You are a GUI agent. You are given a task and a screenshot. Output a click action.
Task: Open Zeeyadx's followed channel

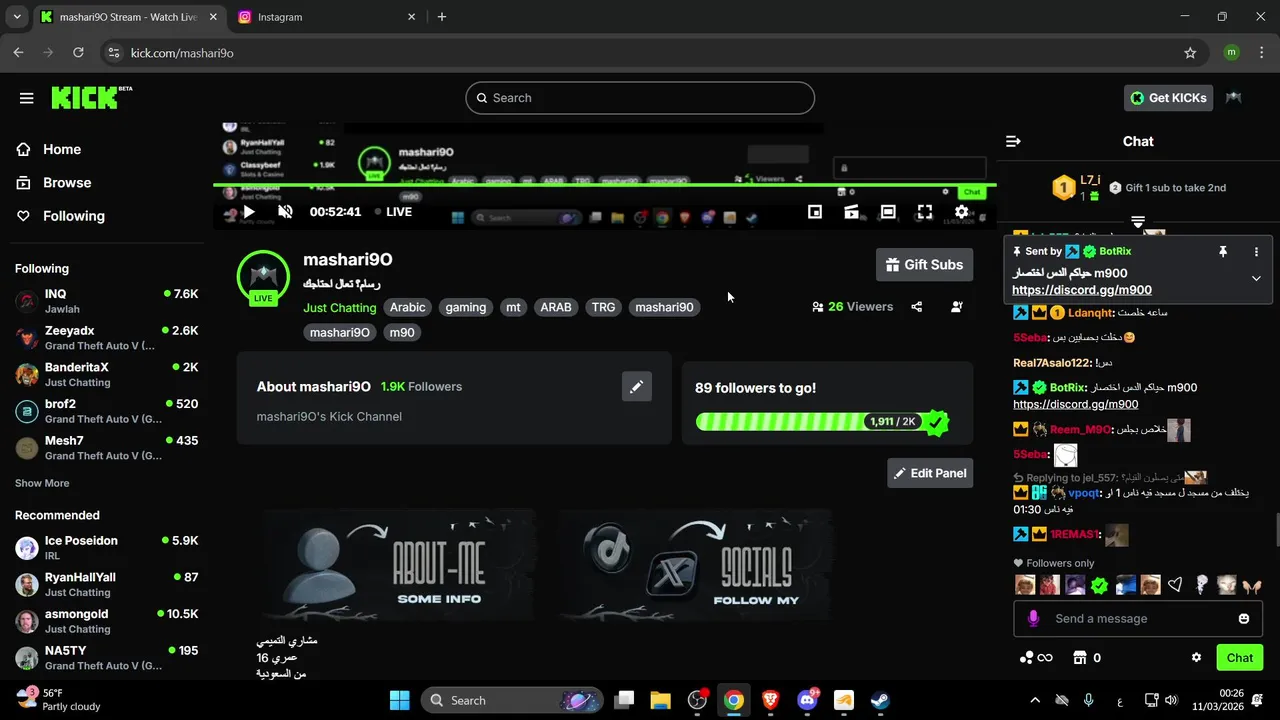pyautogui.click(x=106, y=338)
